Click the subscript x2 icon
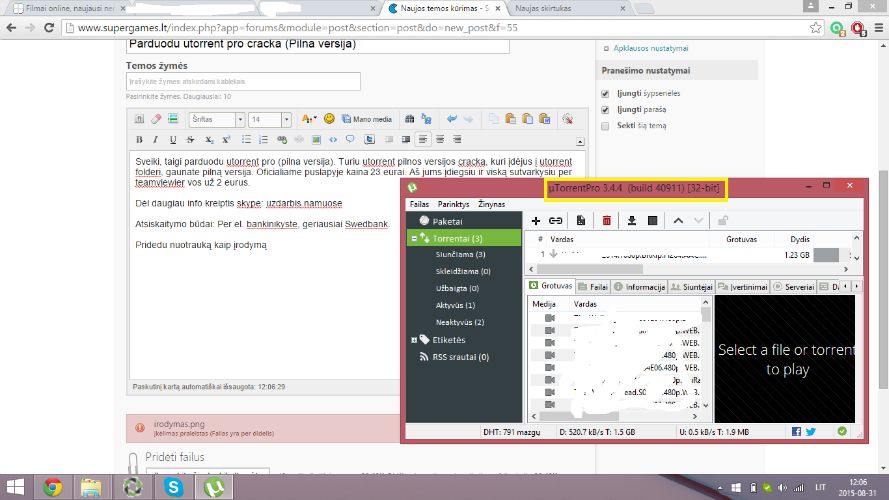Viewport: 889px width, 500px height. (209, 139)
